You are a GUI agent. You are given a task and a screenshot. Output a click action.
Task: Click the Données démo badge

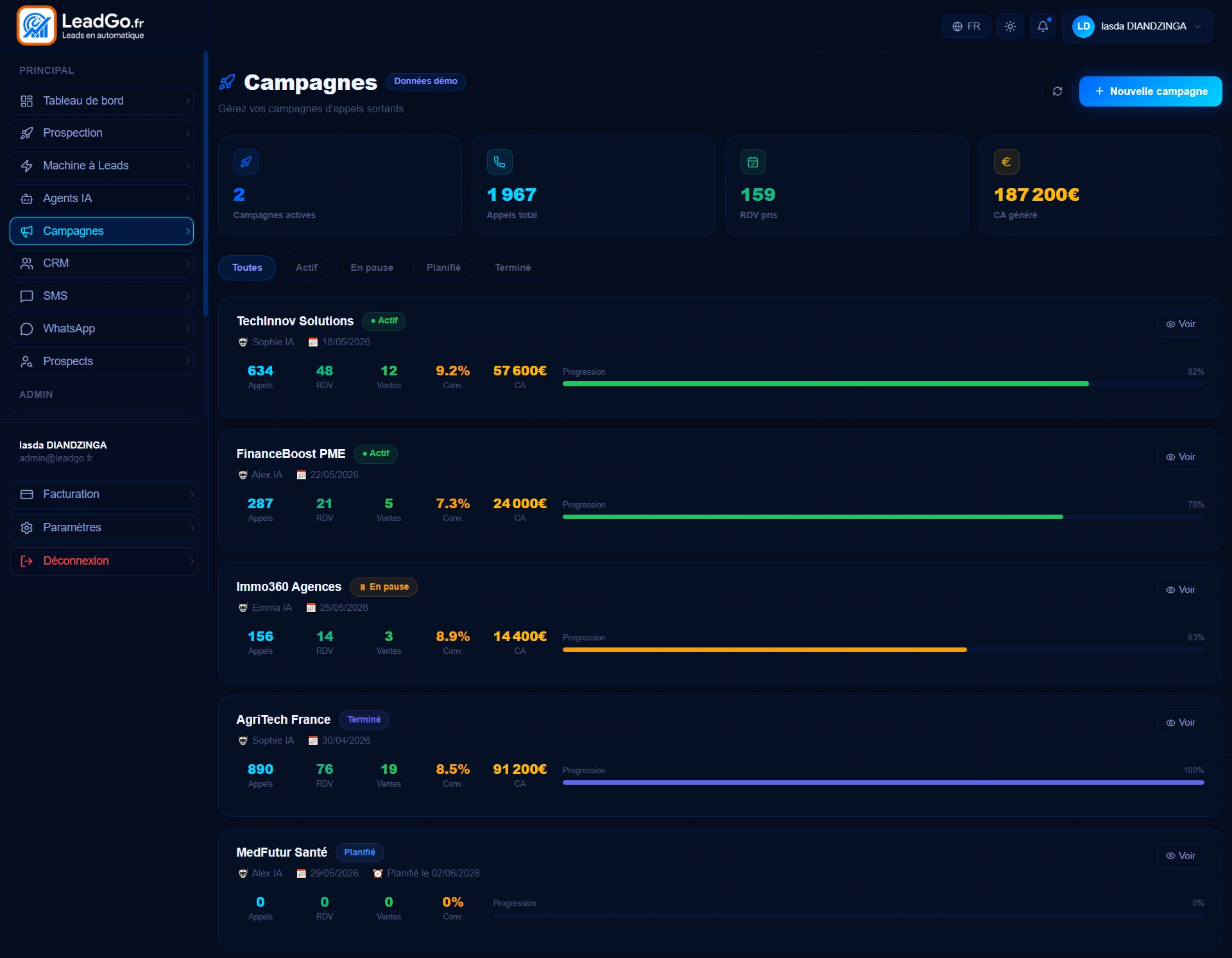coord(425,81)
